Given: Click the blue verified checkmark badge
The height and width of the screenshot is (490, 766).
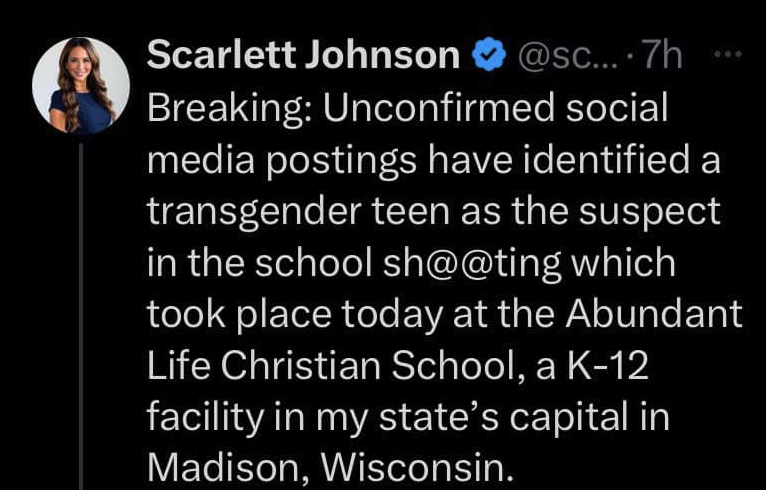Looking at the screenshot, I should (489, 56).
